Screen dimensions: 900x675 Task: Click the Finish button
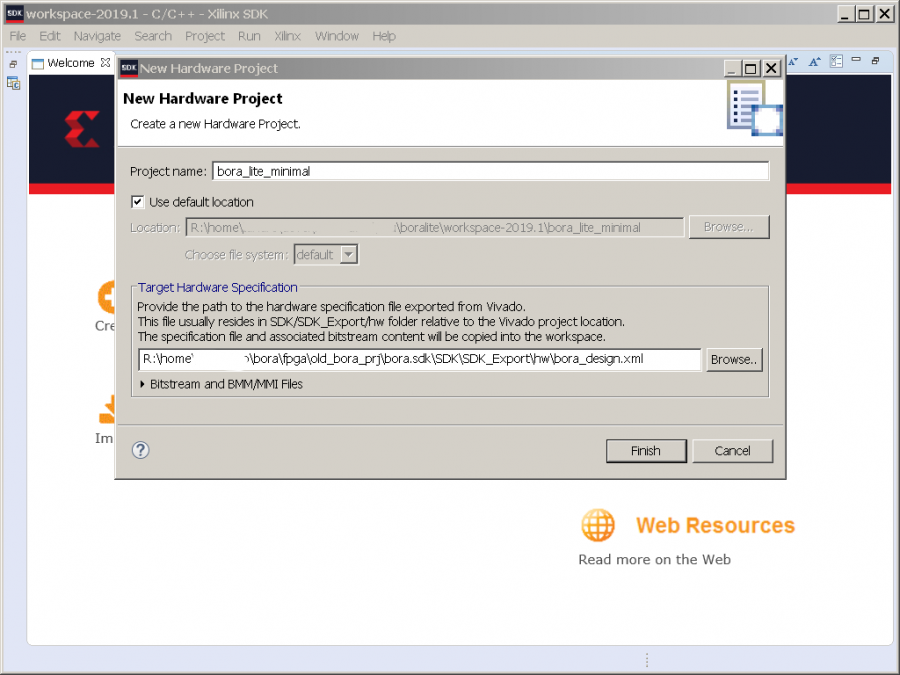coord(645,451)
